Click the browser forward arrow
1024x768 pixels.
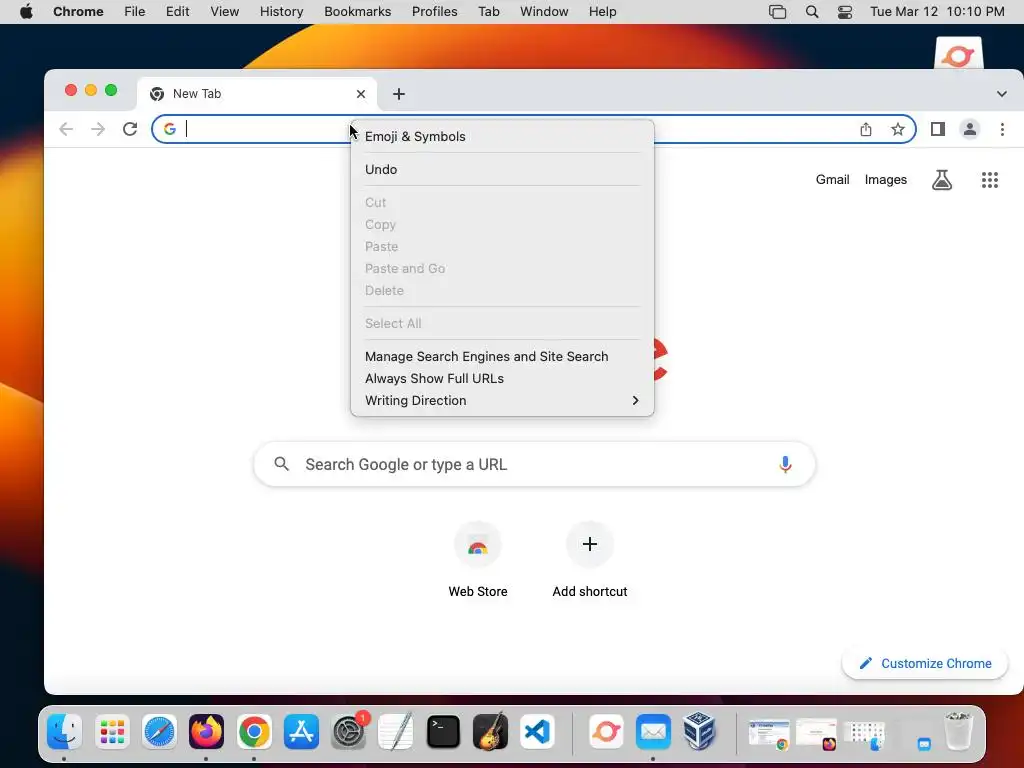pyautogui.click(x=98, y=129)
